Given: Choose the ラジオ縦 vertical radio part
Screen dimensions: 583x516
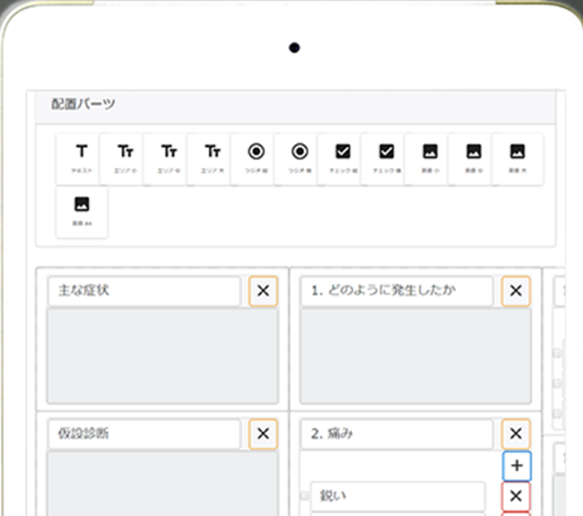Looking at the screenshot, I should pyautogui.click(x=256, y=159).
